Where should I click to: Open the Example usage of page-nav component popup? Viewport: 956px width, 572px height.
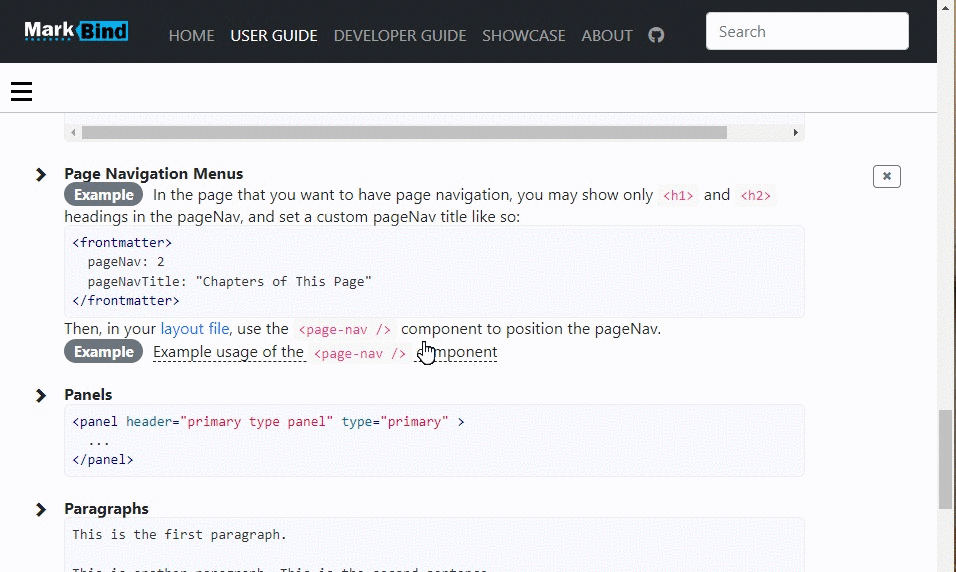click(x=325, y=352)
